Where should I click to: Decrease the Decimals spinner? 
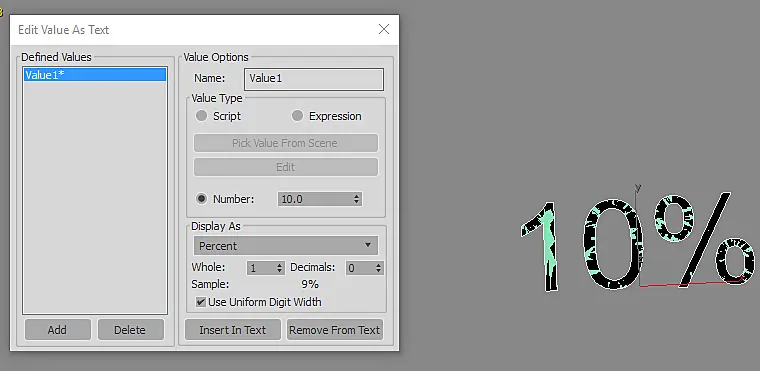point(379,271)
